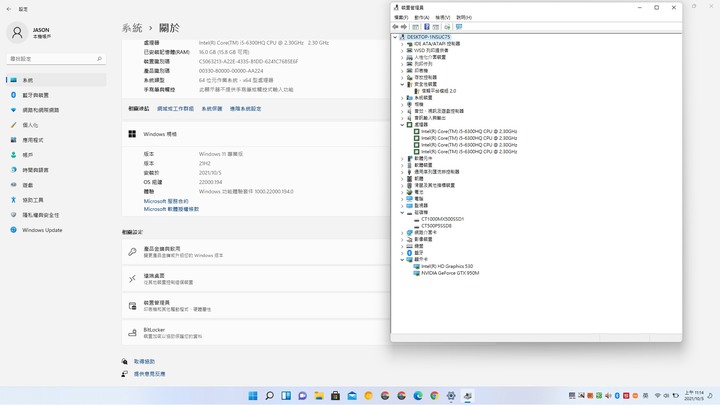Screen dimensions: 720x405
Task: Open 遊戲 Gaming in Settings sidebar
Action: (56, 185)
